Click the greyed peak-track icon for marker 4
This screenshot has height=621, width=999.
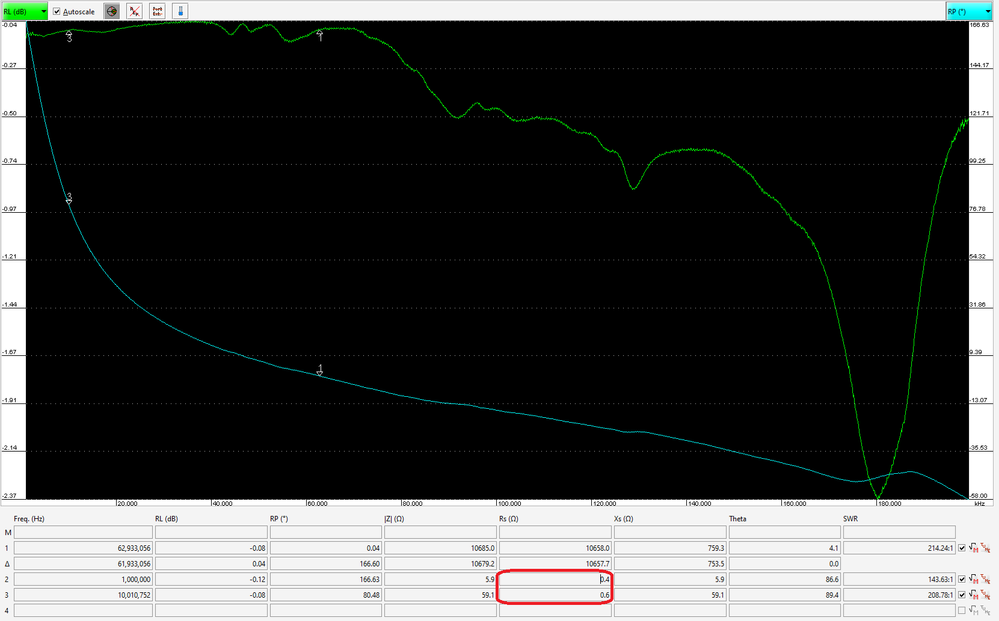986,610
